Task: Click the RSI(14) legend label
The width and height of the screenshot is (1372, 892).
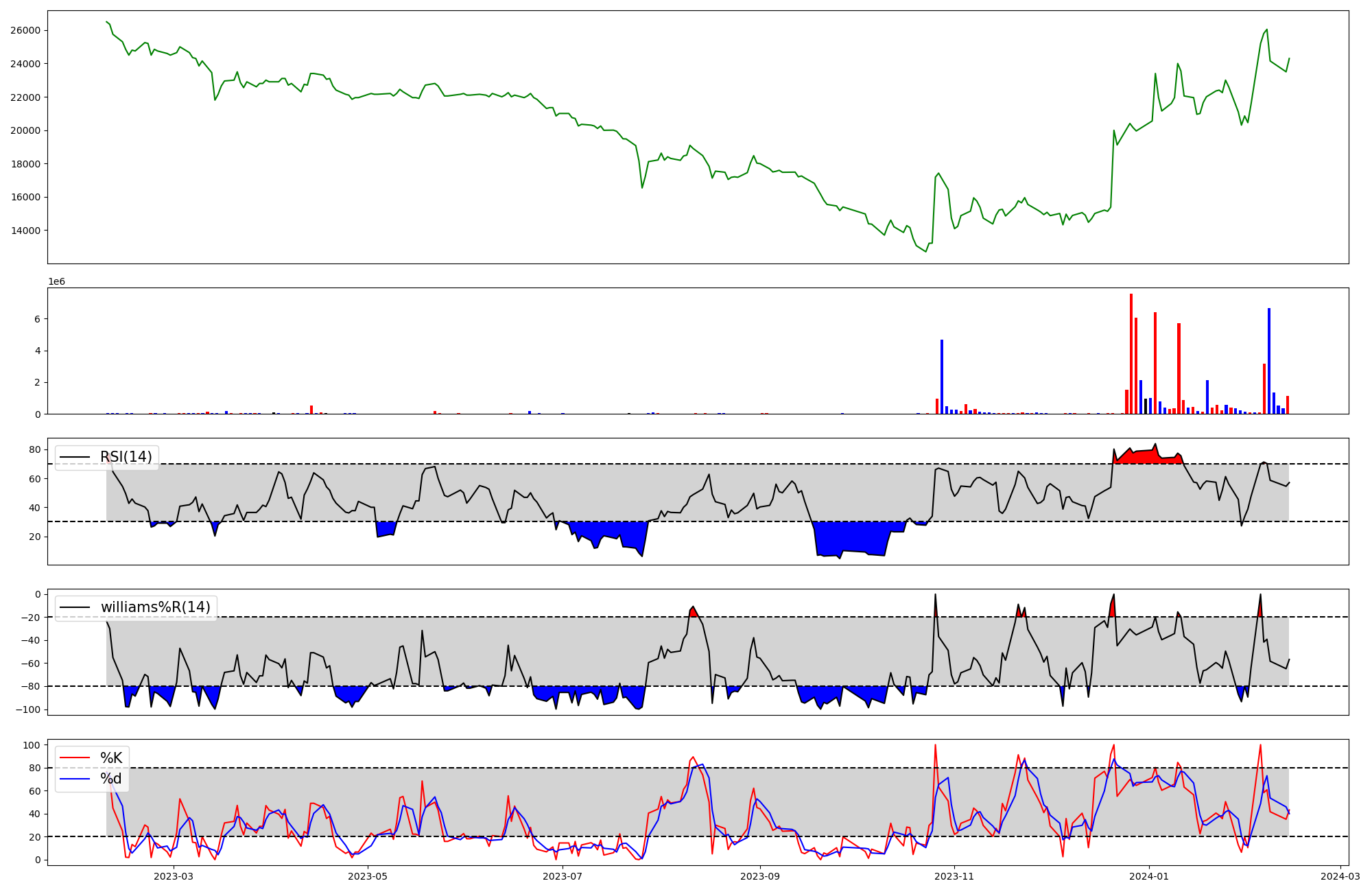Action: pos(126,457)
